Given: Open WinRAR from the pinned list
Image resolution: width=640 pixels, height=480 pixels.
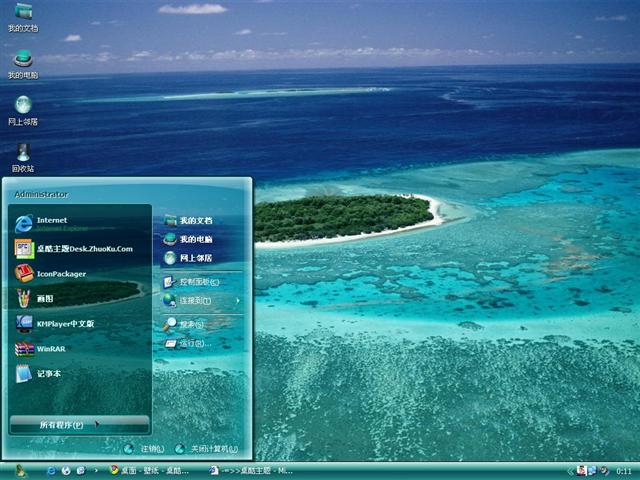Looking at the screenshot, I should [50, 349].
